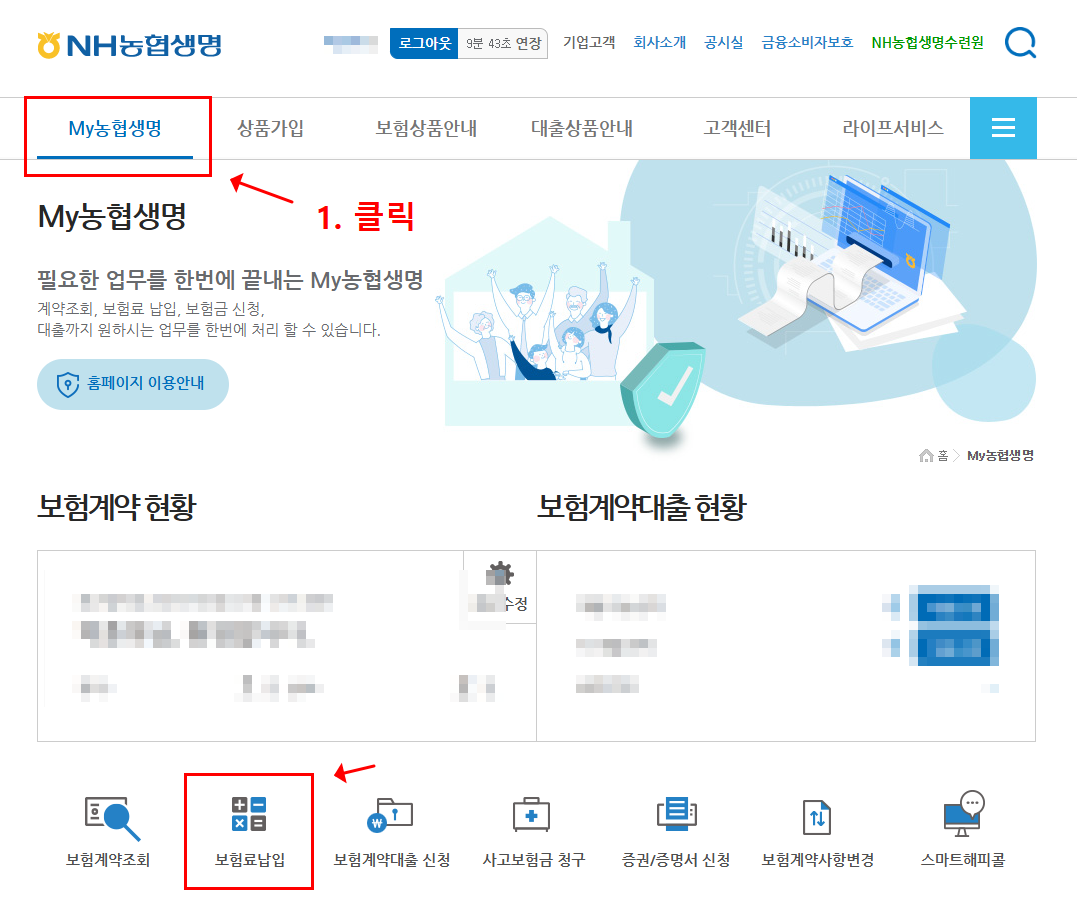Select the My농협생명 tab
This screenshot has width=1077, height=905.
115,128
